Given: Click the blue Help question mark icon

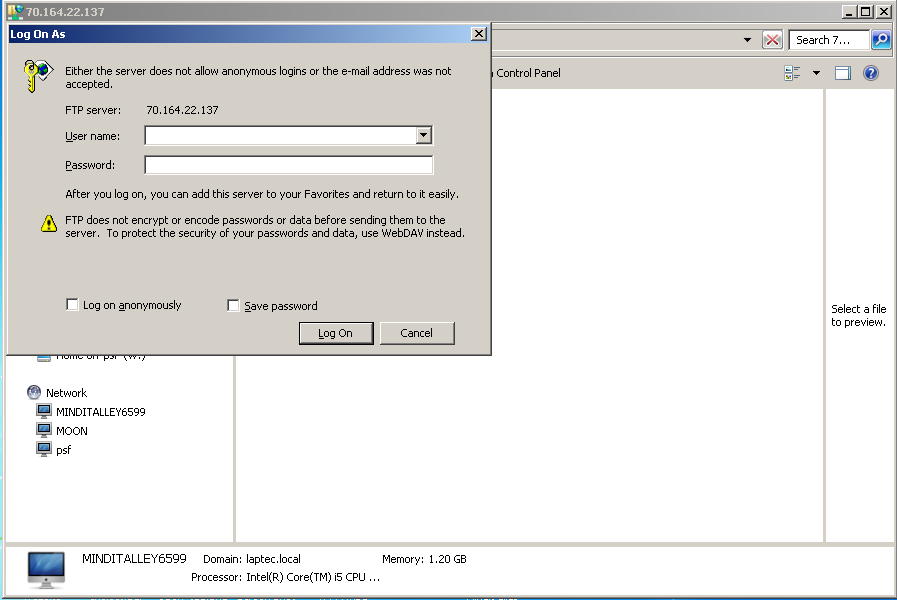Looking at the screenshot, I should pos(871,73).
